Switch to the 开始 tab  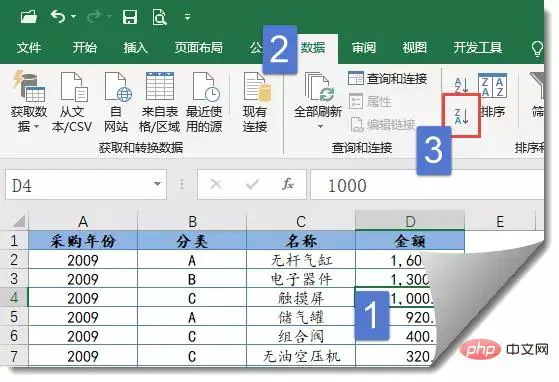tap(85, 47)
